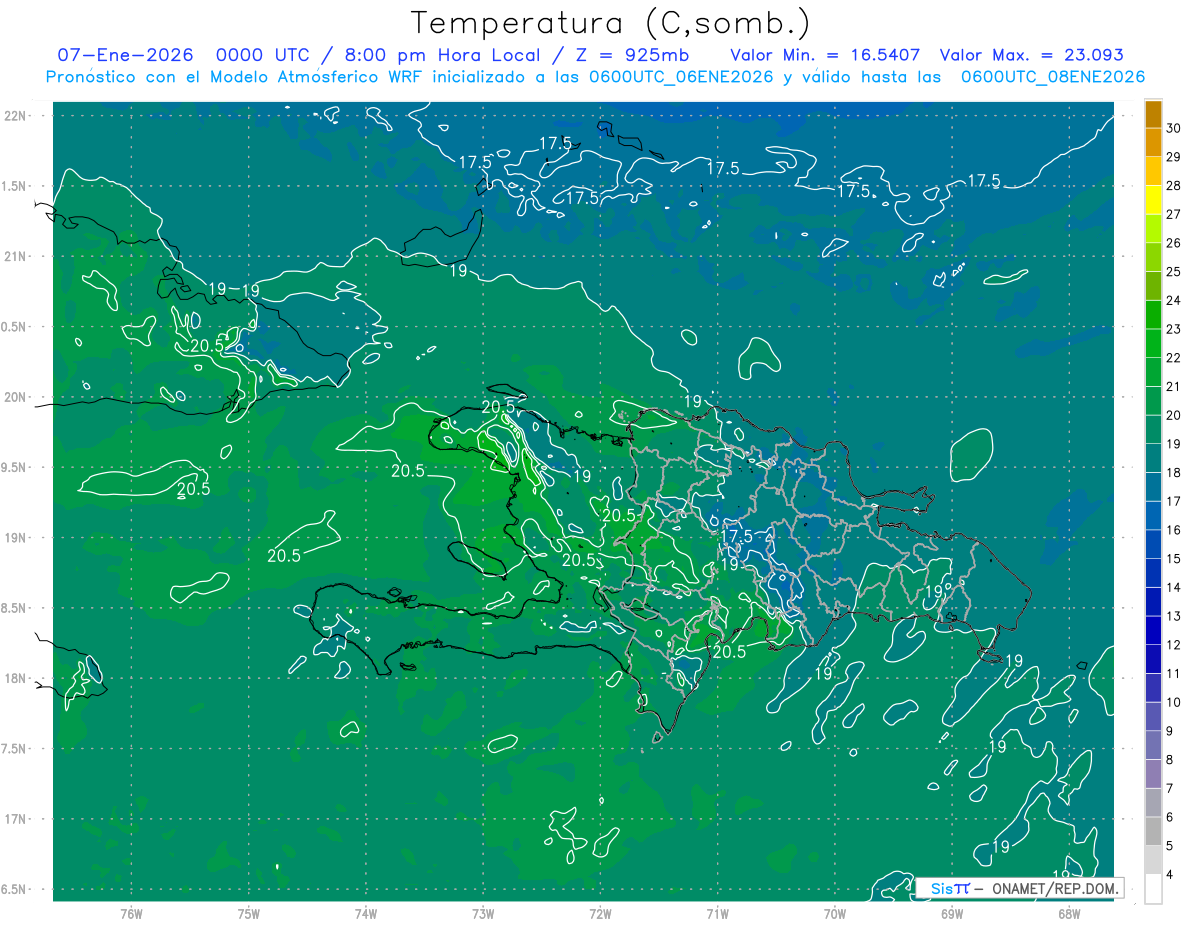Click legend value label '11'
The height and width of the screenshot is (927, 1200).
(1174, 673)
